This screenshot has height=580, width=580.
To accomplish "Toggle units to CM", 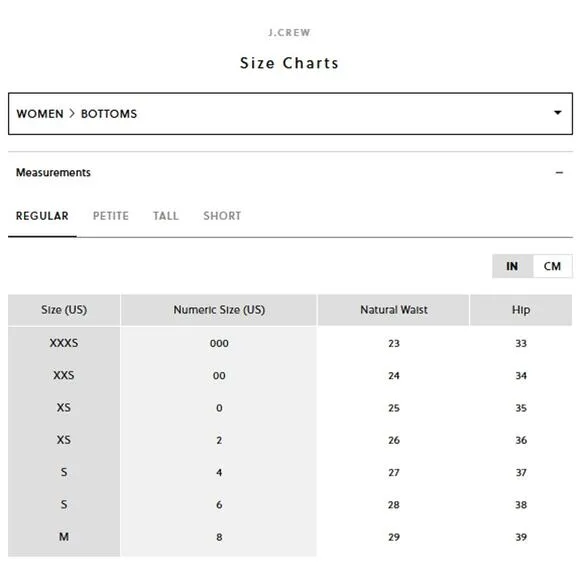I will [x=552, y=266].
